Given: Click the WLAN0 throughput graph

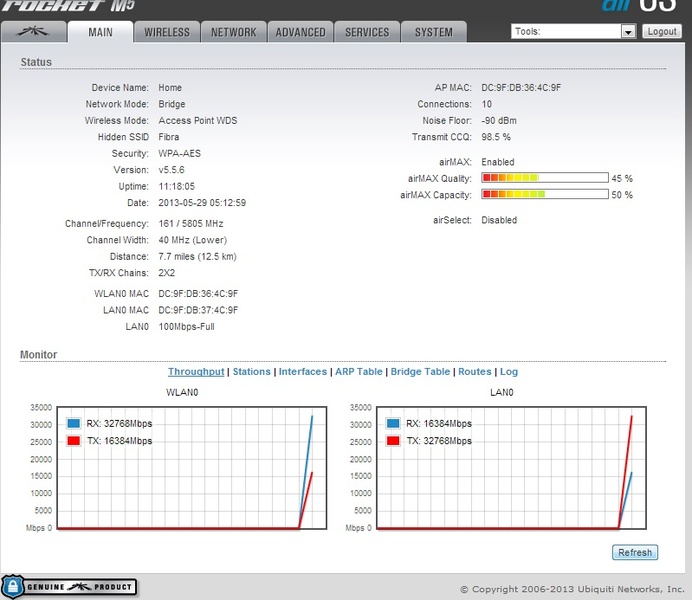Looking at the screenshot, I should tap(192, 468).
